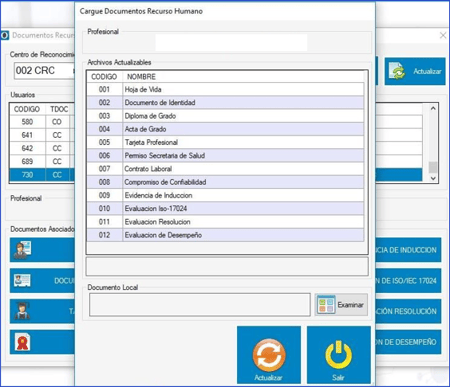Screen dimensions: 450x387
Task: Select row 006 Permiso Secretaria de Salud
Action: (x=225, y=156)
